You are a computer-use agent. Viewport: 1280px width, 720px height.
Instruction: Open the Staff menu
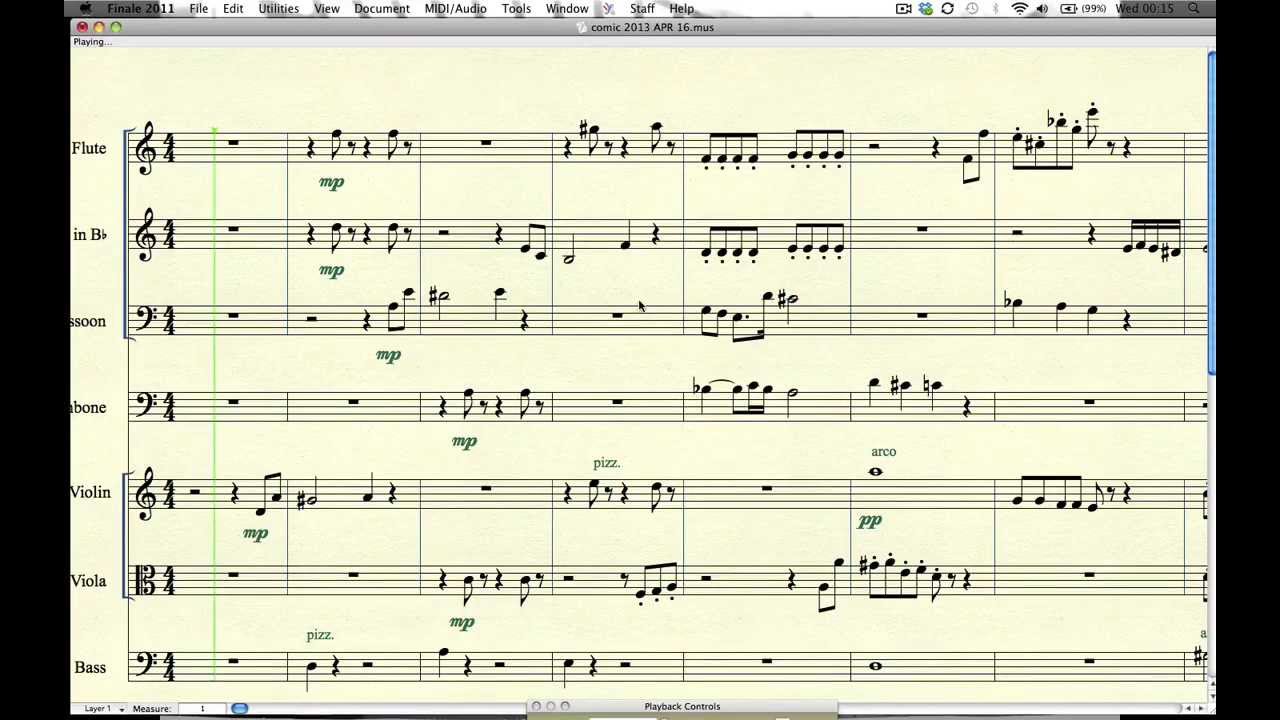click(x=642, y=9)
